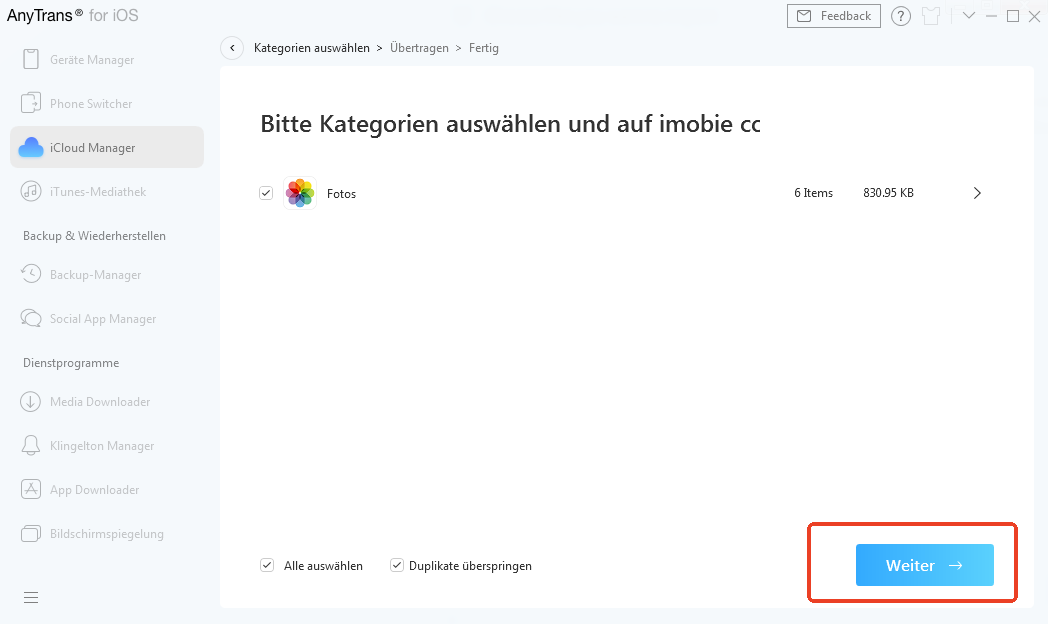Open the iTunes-Mediathek manager
Screen dimensions: 1048x624
[98, 191]
